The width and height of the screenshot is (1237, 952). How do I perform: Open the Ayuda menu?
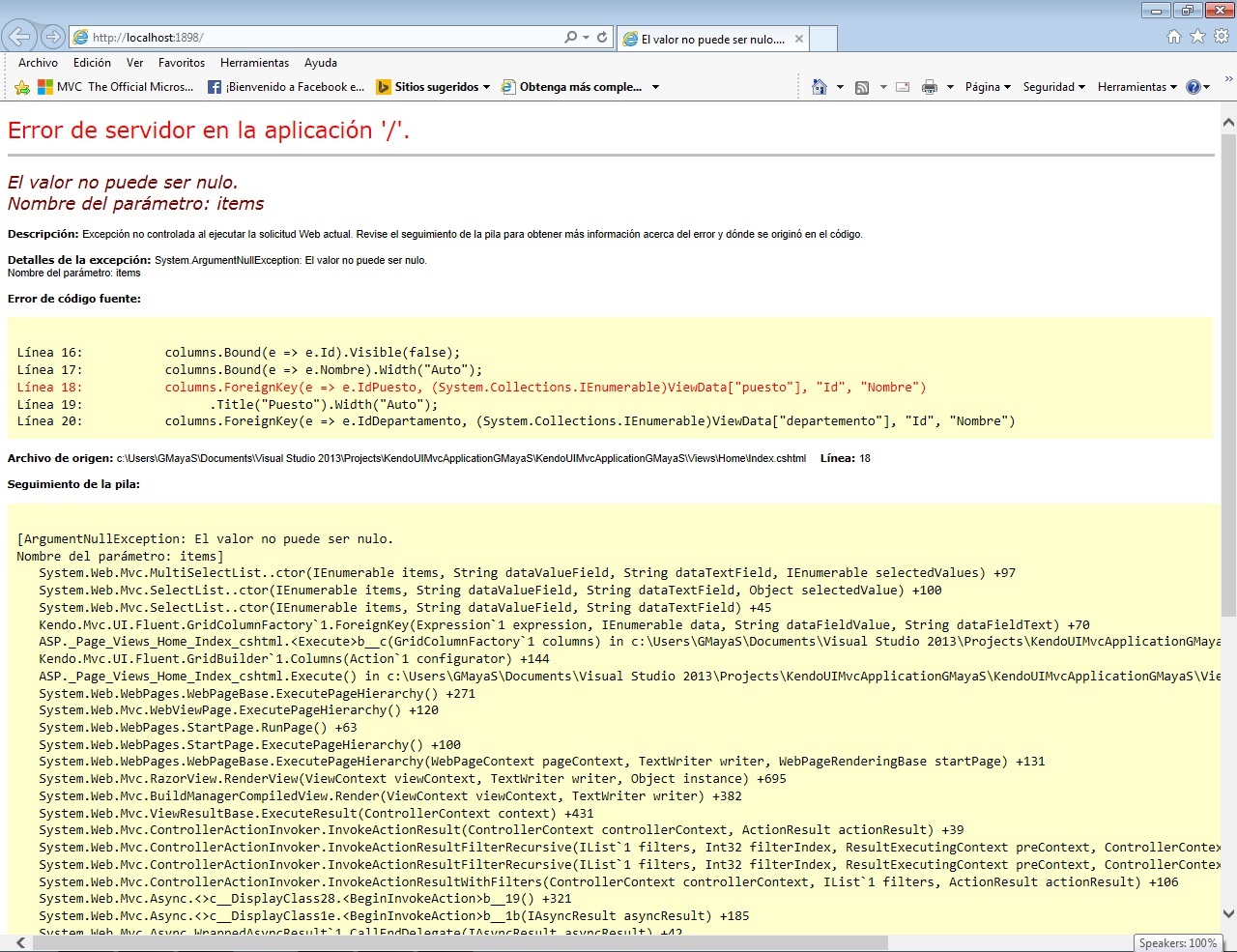coord(321,63)
